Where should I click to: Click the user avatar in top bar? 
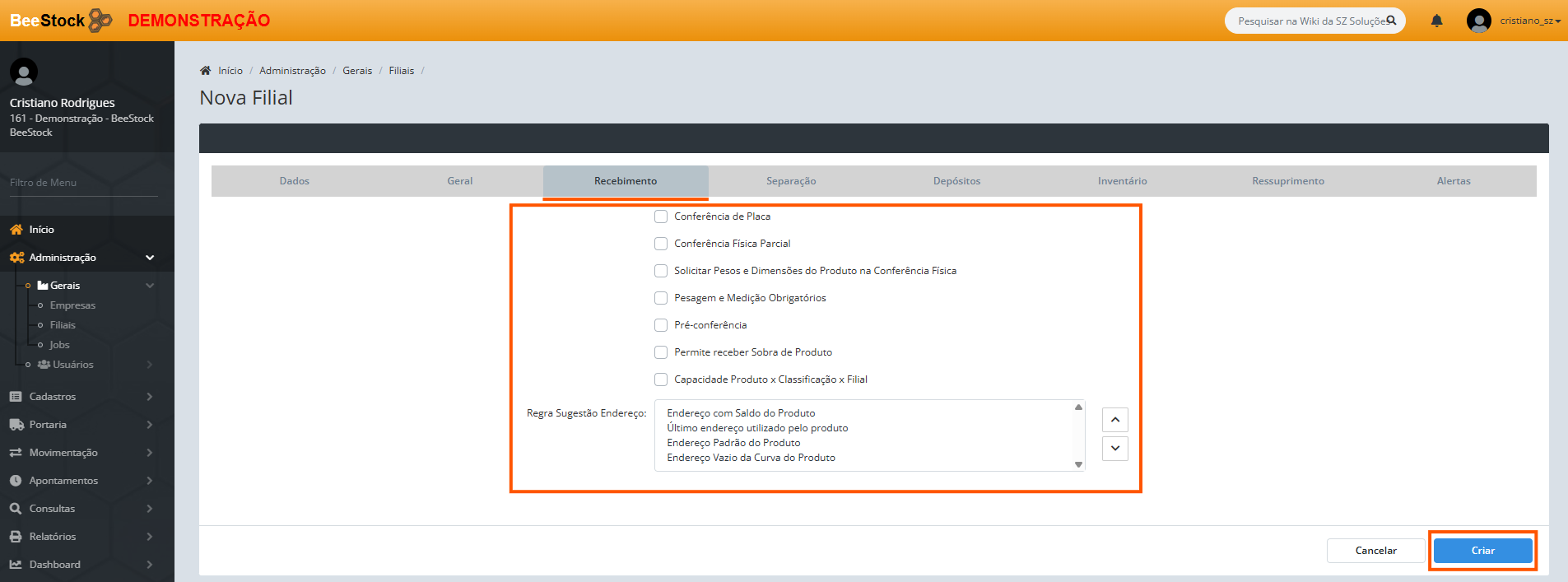click(1478, 21)
